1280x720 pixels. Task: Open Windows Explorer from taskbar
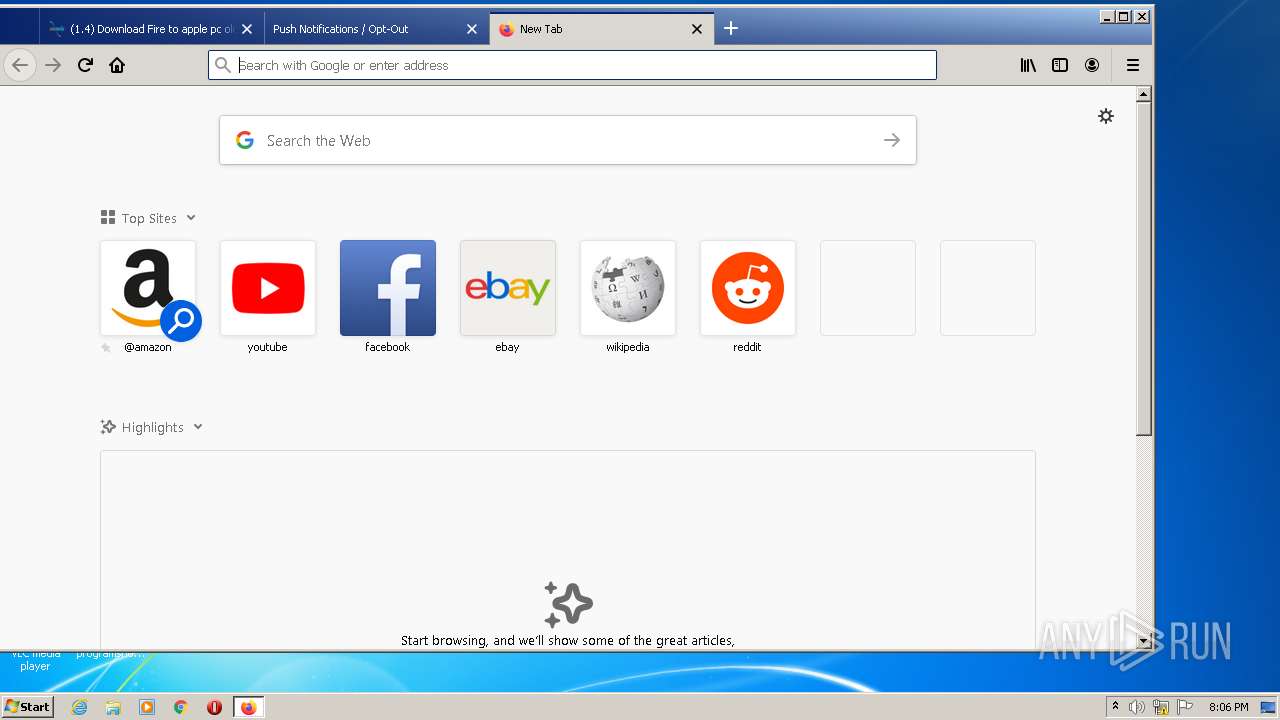[113, 707]
